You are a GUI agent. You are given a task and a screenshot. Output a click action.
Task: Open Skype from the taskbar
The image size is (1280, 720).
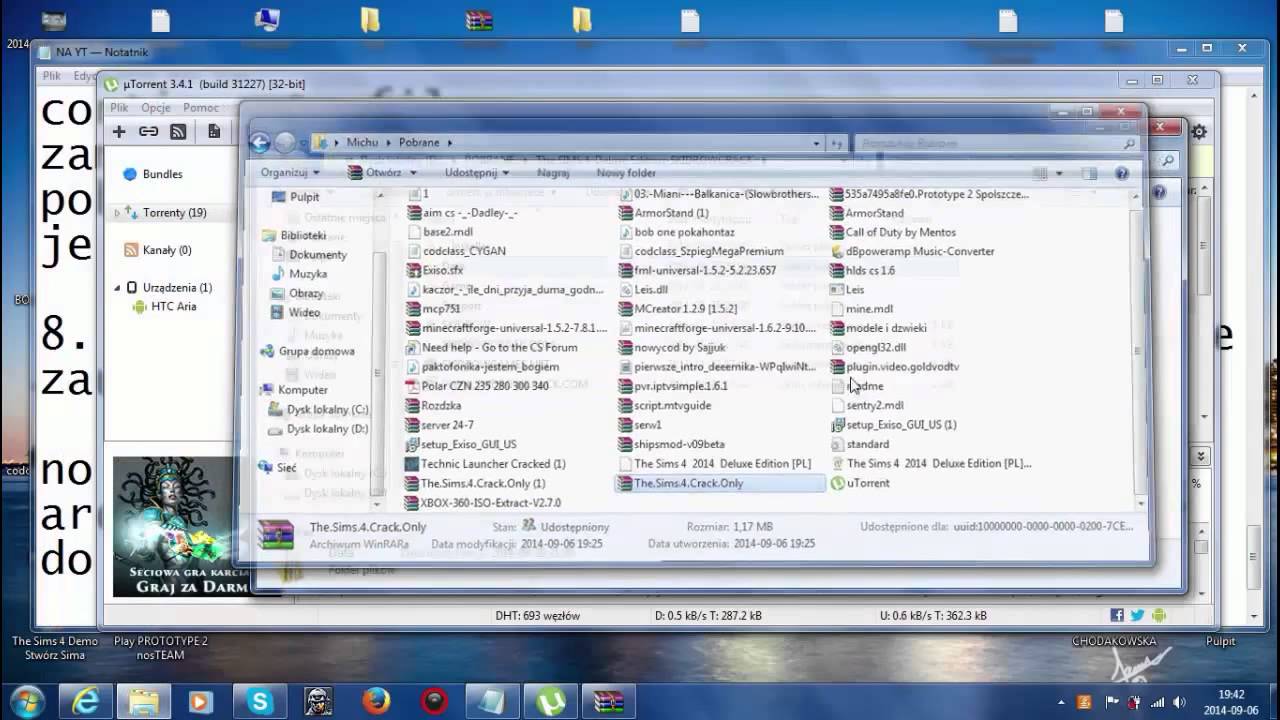coord(260,702)
